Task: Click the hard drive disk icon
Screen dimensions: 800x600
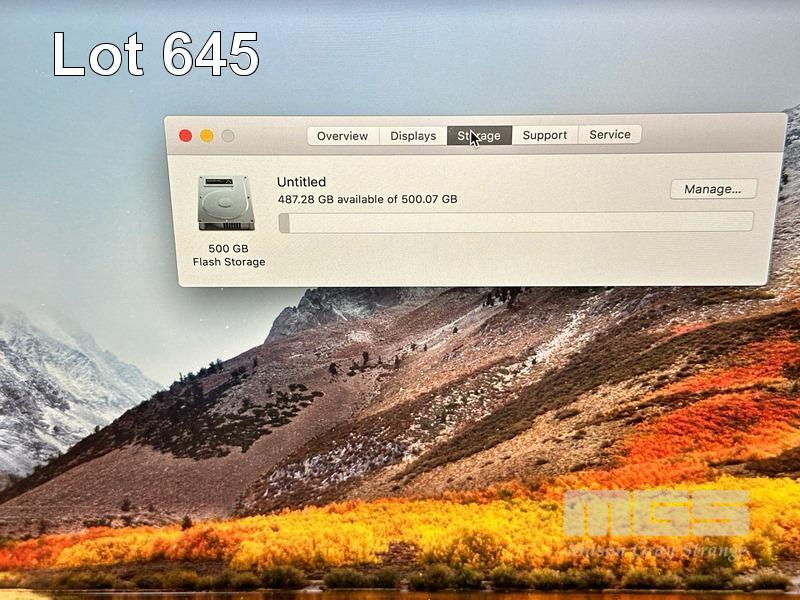Action: (x=226, y=203)
